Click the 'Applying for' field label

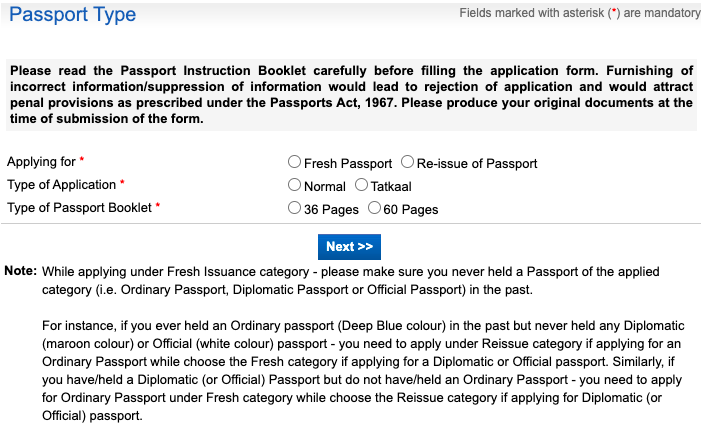(41, 162)
